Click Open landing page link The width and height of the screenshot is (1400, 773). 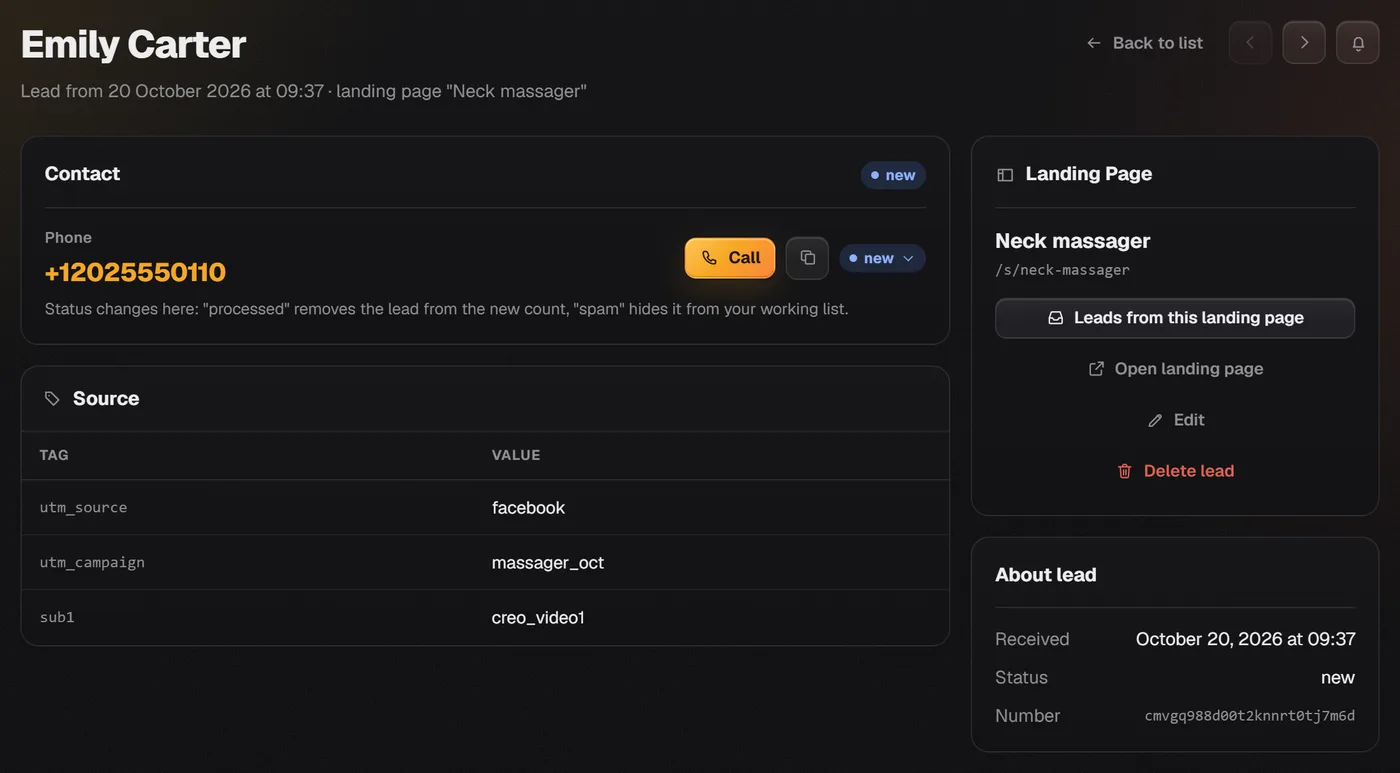point(1175,369)
